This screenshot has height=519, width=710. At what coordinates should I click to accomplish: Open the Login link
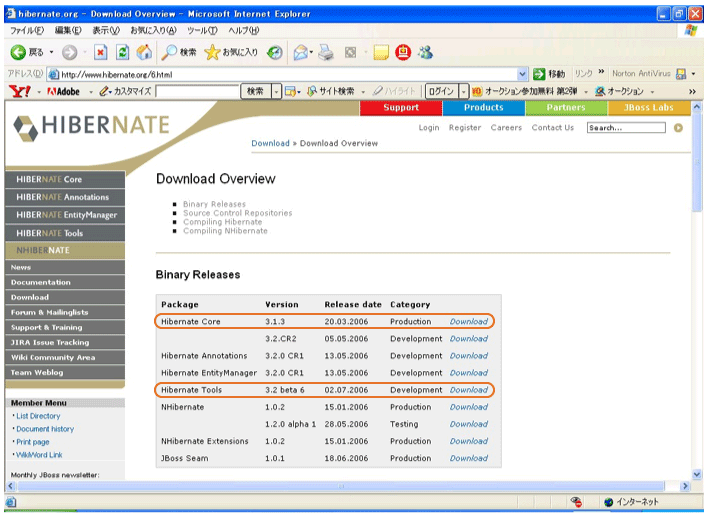click(429, 128)
